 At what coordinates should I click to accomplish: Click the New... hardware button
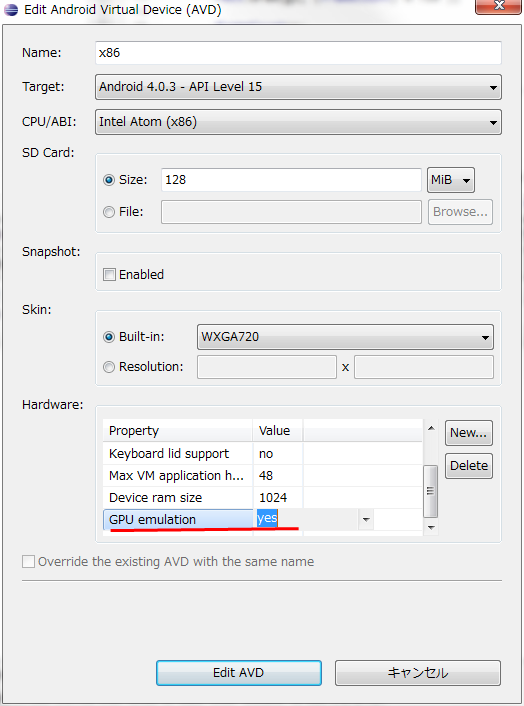point(469,433)
